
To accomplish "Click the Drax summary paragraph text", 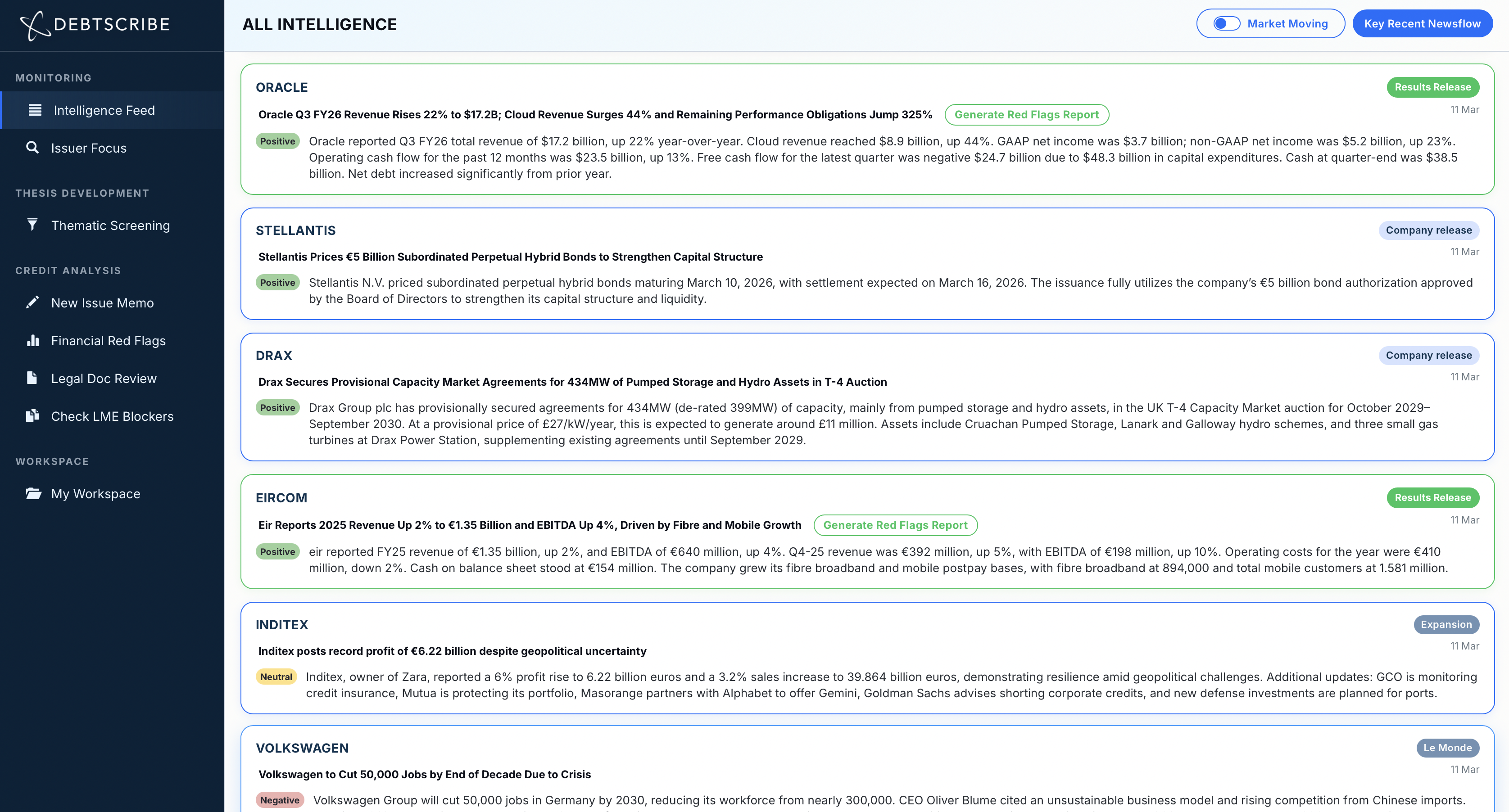I will tap(874, 424).
